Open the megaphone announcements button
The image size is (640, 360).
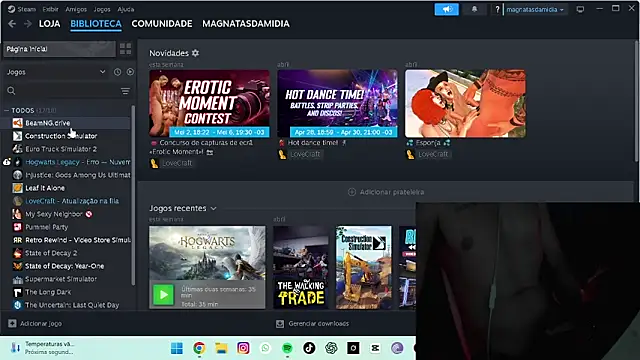click(447, 9)
